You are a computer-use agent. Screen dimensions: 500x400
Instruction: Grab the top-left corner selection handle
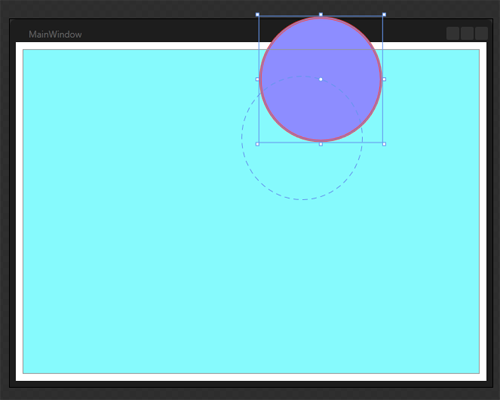257,15
